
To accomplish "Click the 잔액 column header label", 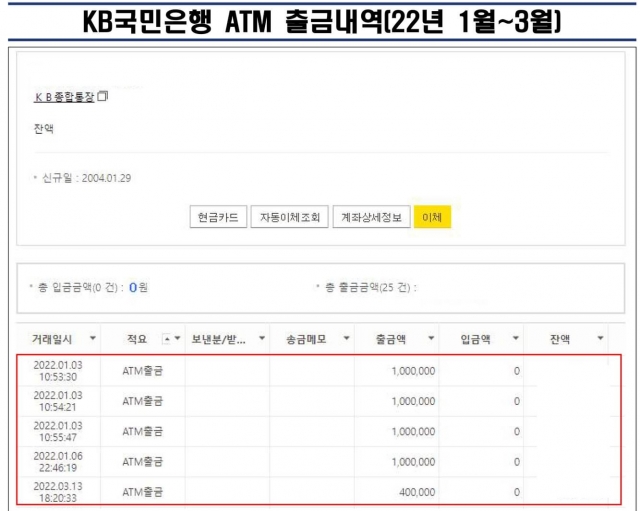I will click(x=560, y=339).
